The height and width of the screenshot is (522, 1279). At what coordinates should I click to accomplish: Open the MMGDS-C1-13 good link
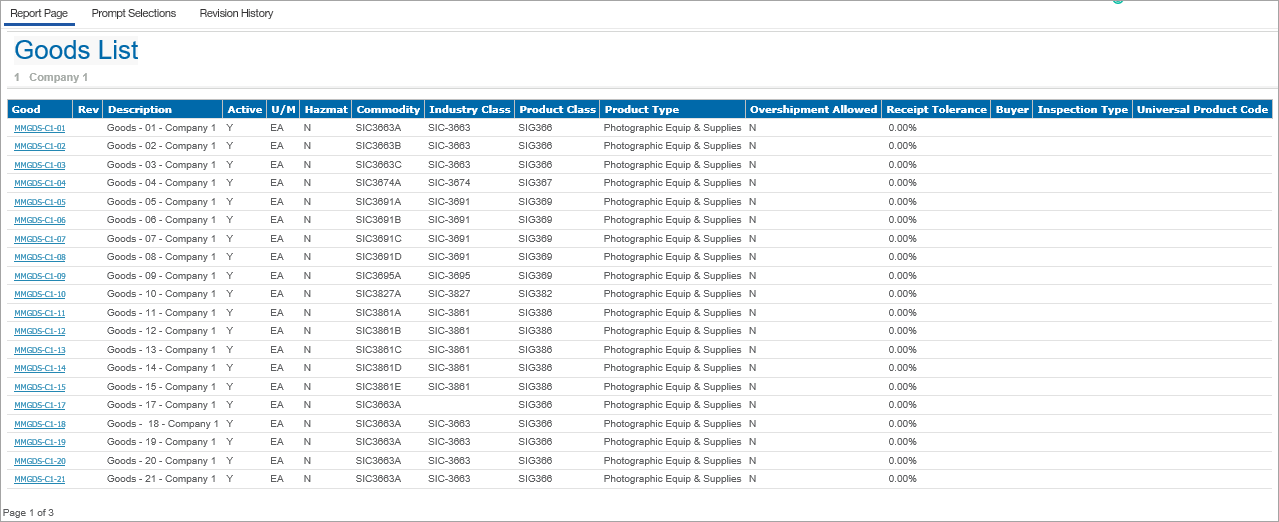click(x=40, y=350)
